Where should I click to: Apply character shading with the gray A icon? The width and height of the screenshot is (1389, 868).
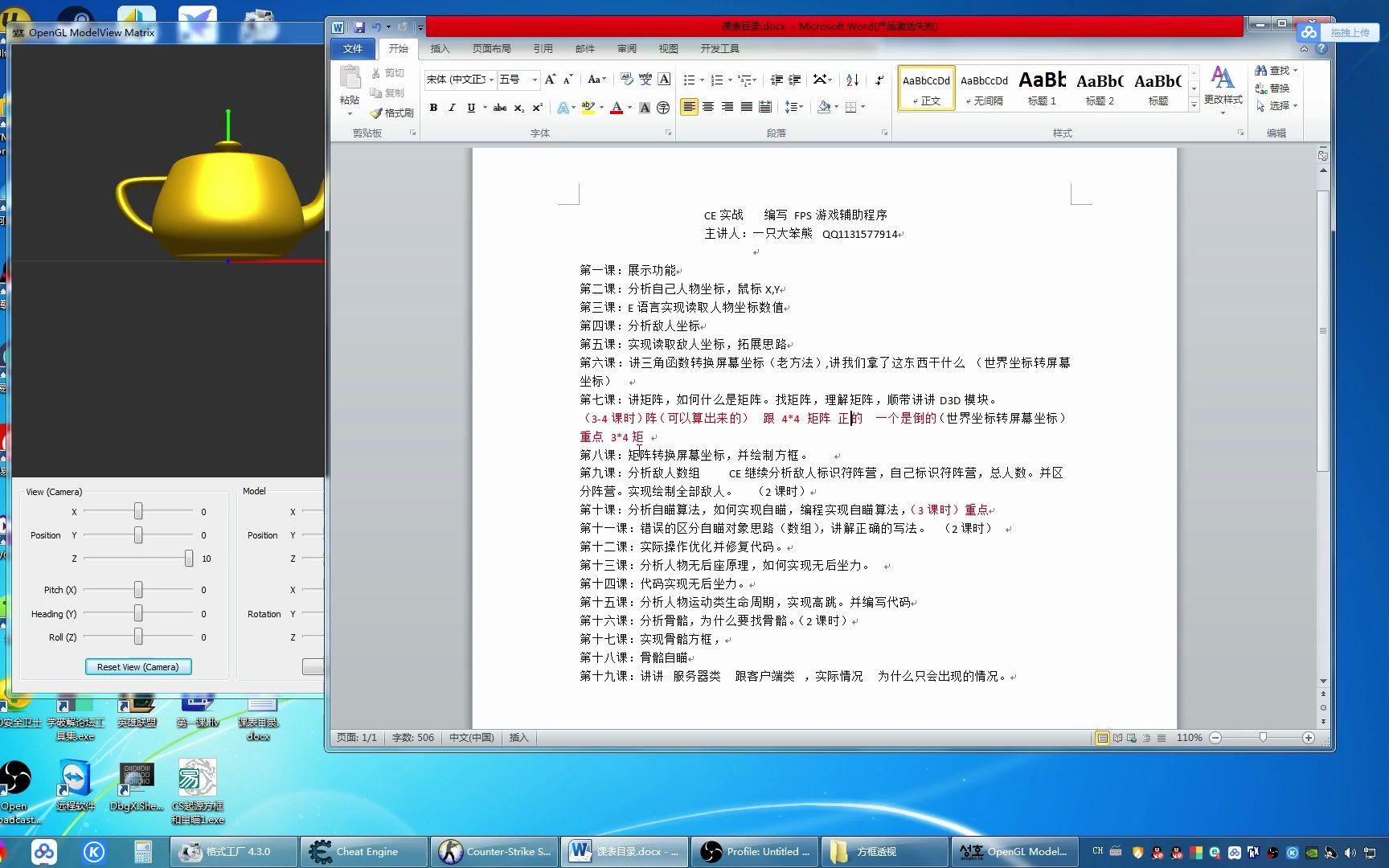click(x=645, y=108)
